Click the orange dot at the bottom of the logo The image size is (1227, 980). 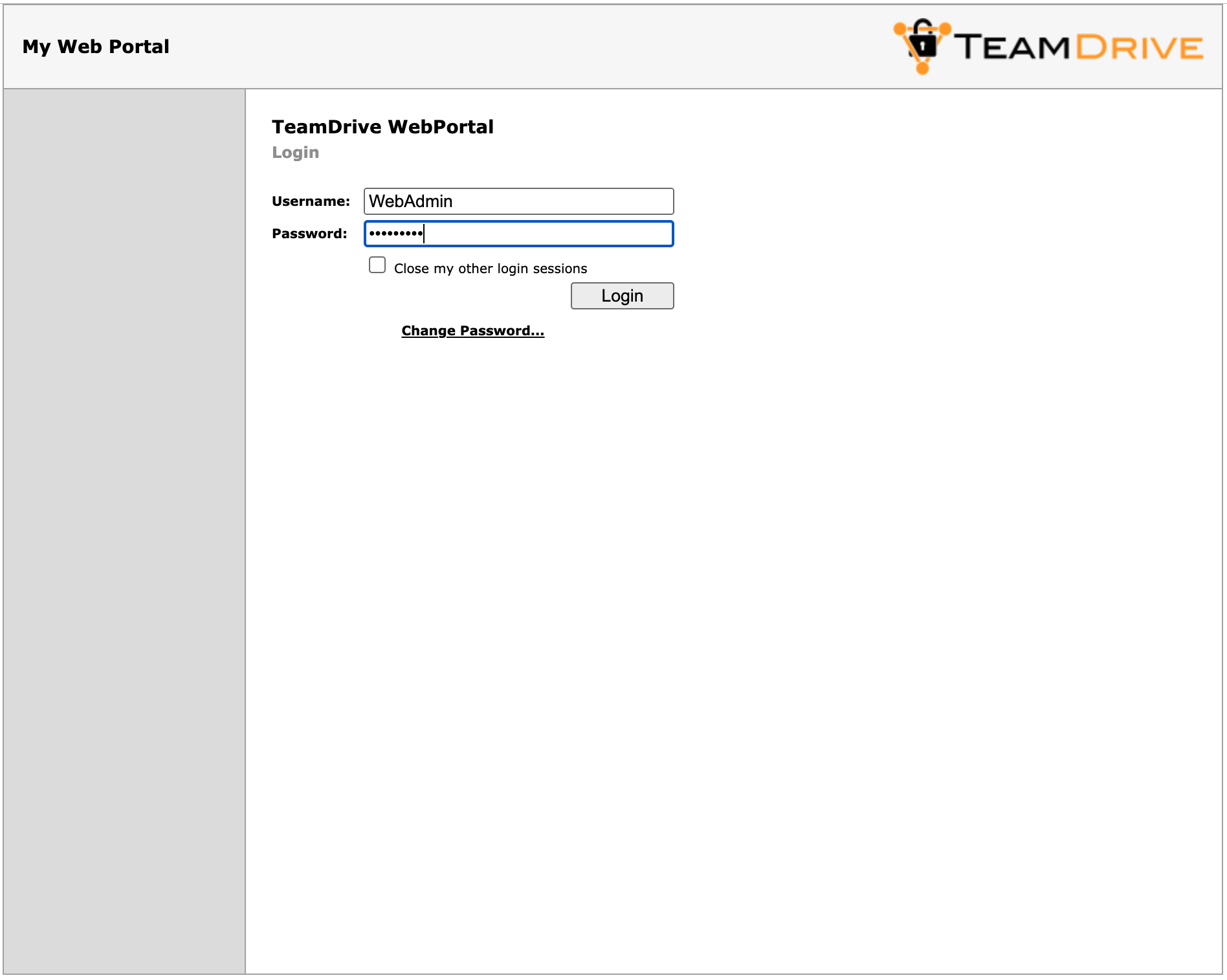923,68
